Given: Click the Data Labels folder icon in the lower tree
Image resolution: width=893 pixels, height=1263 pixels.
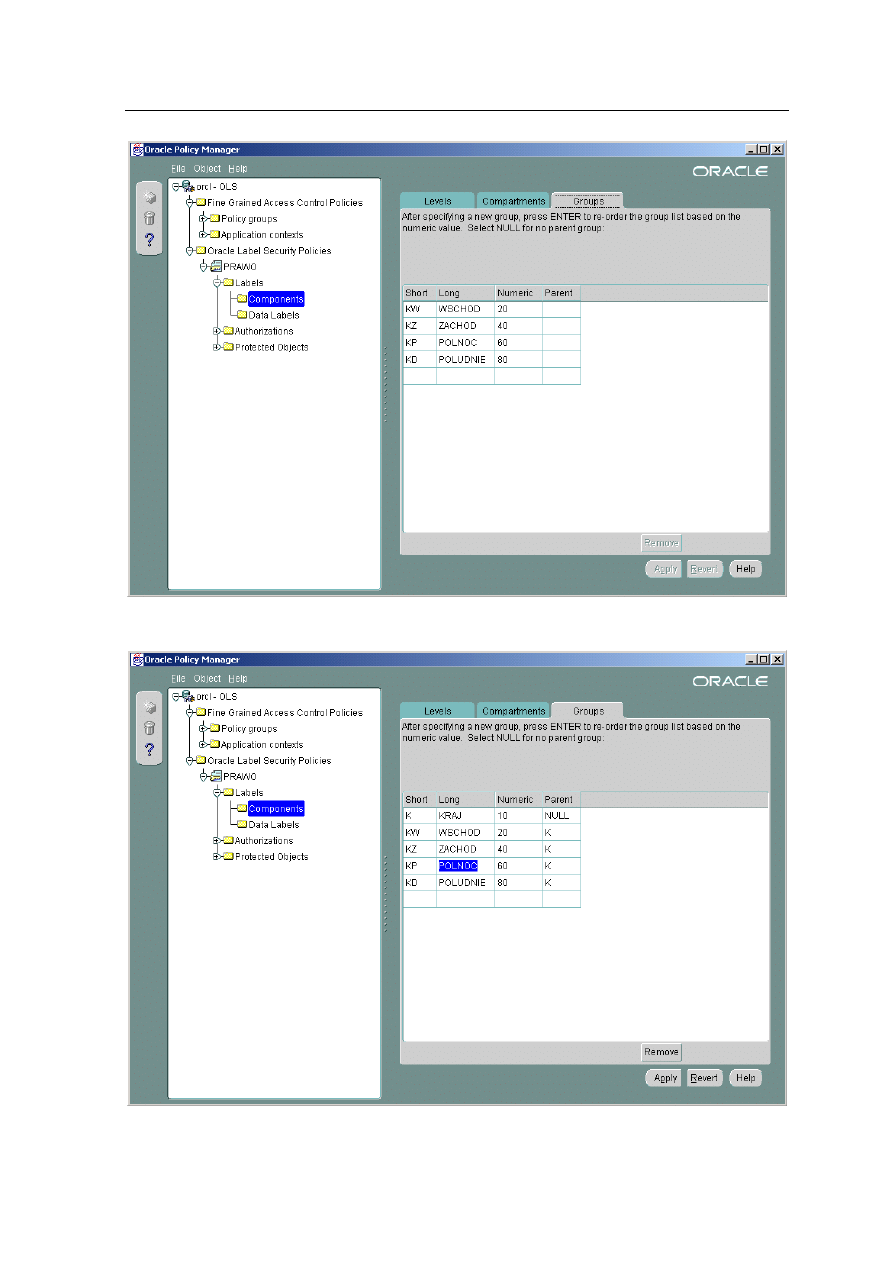Looking at the screenshot, I should tap(241, 825).
